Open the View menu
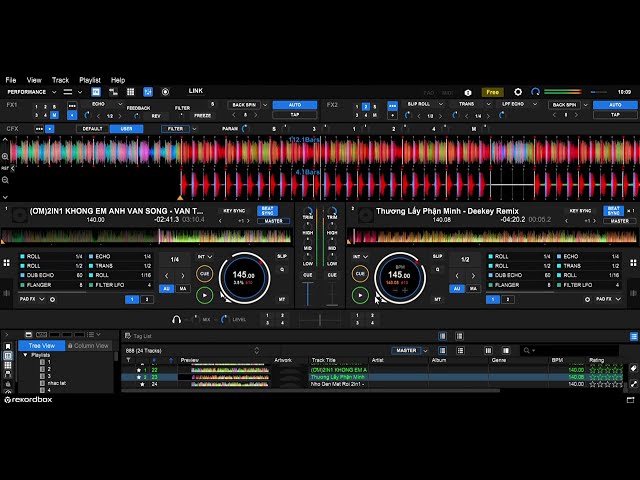 (34, 80)
